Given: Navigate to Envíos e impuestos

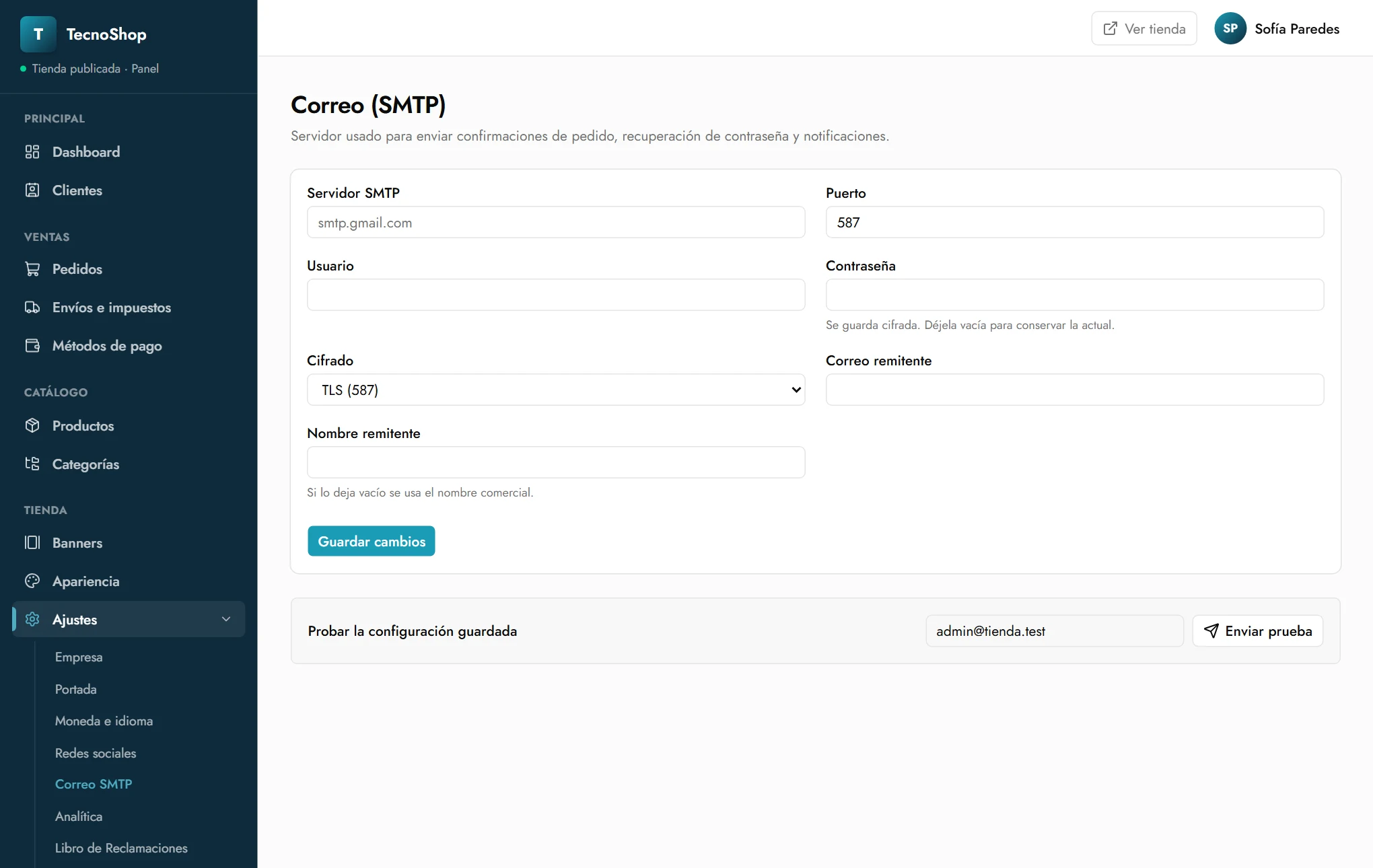Looking at the screenshot, I should [129, 308].
